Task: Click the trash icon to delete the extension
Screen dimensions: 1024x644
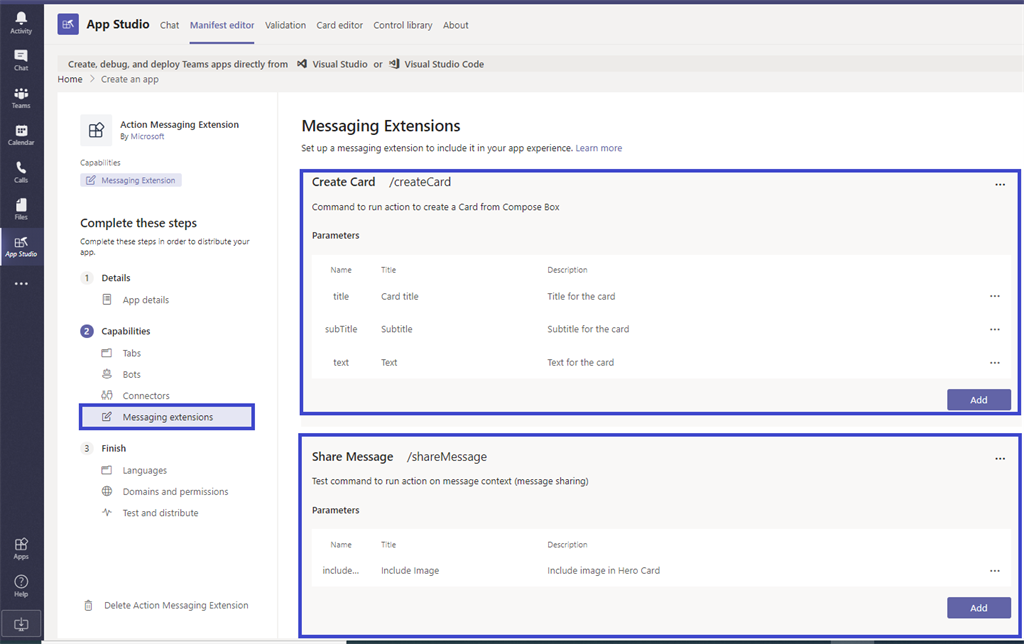Action: [90, 605]
